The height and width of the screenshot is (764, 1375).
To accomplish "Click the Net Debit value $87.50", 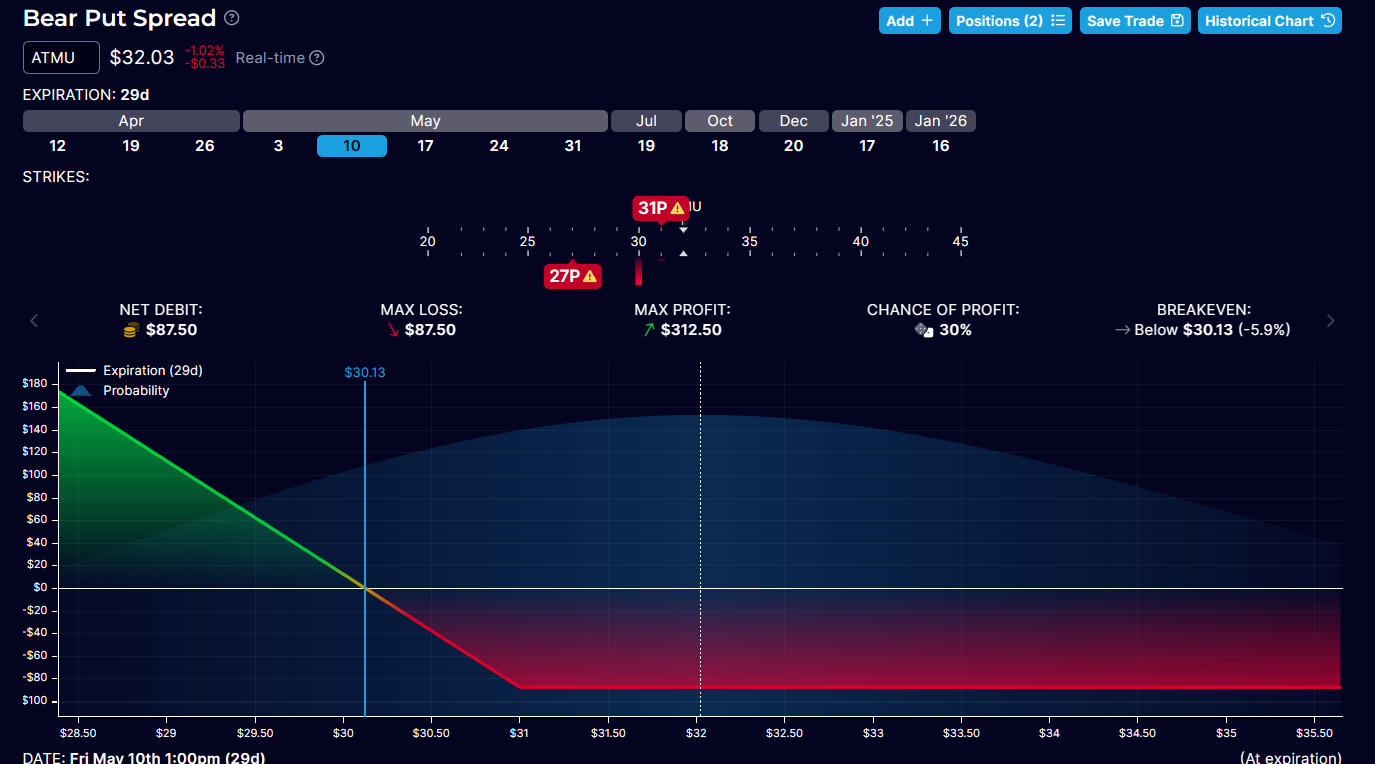I will [172, 330].
